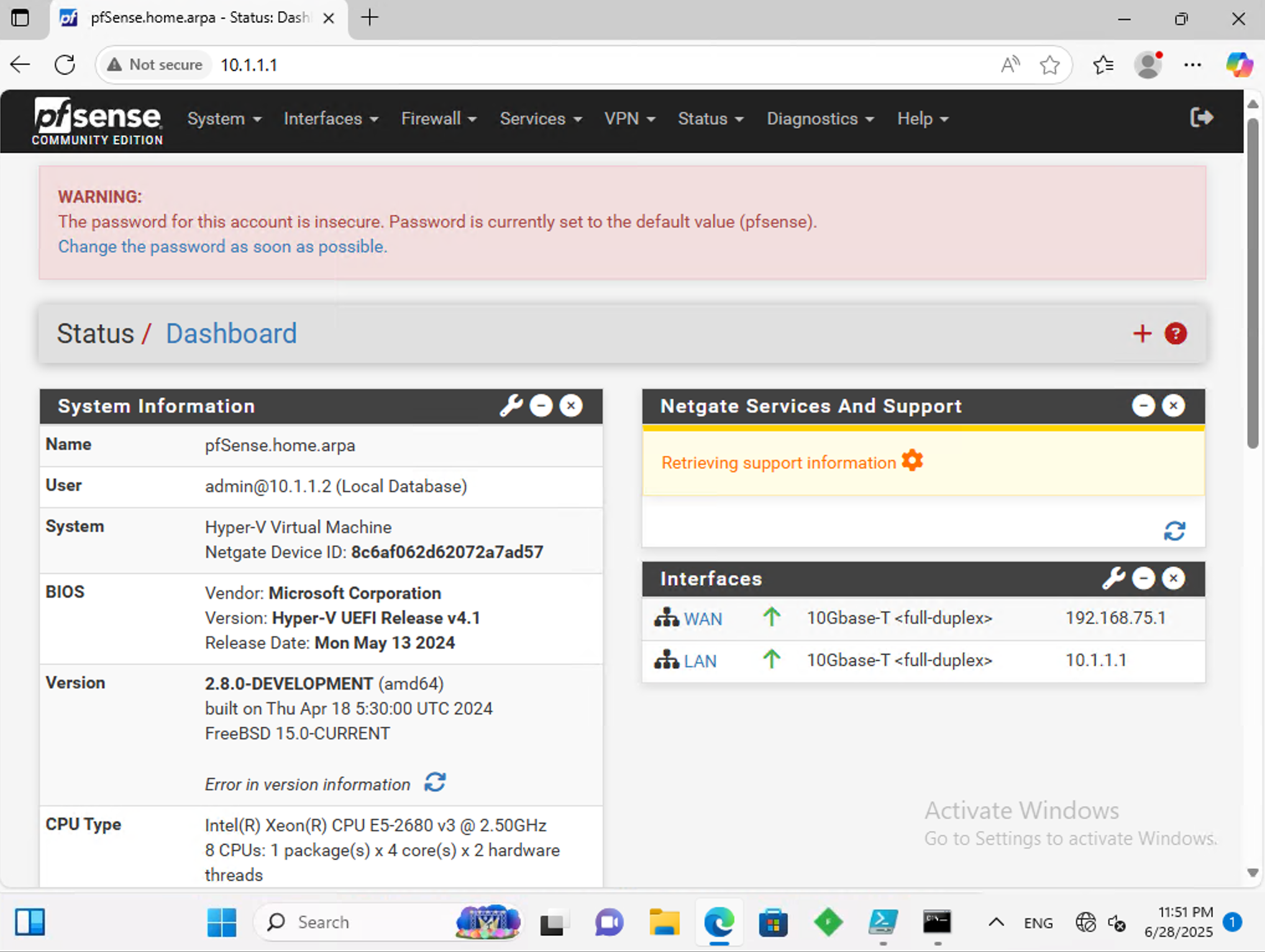1265x952 pixels.
Task: Click the red dashboard help icon
Action: pyautogui.click(x=1175, y=334)
